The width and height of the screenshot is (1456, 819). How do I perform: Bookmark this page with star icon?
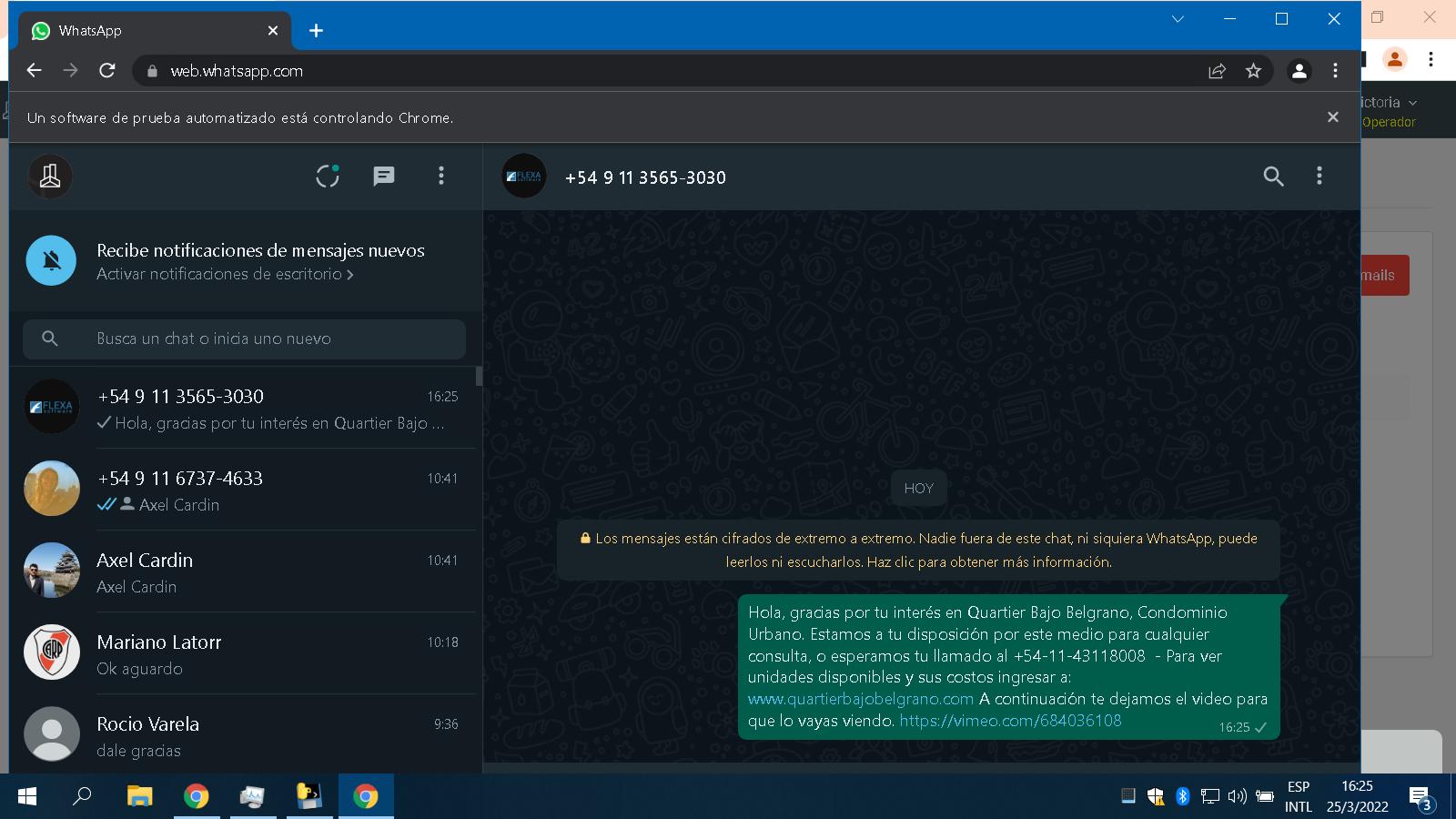pyautogui.click(x=1253, y=71)
